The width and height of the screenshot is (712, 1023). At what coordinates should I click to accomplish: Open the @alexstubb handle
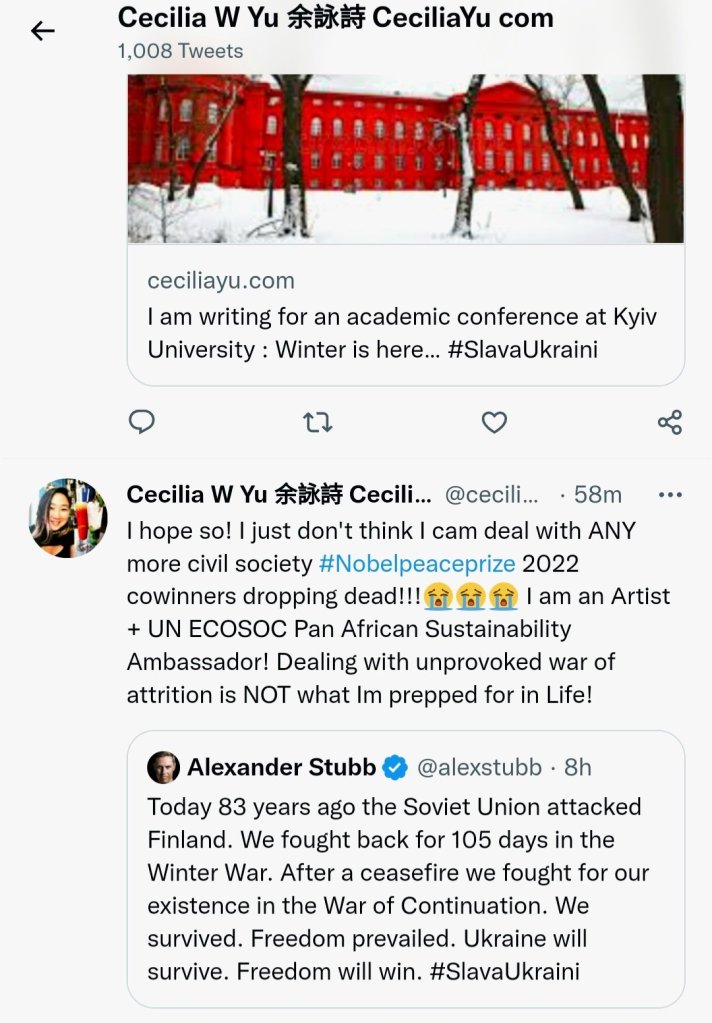tap(478, 767)
